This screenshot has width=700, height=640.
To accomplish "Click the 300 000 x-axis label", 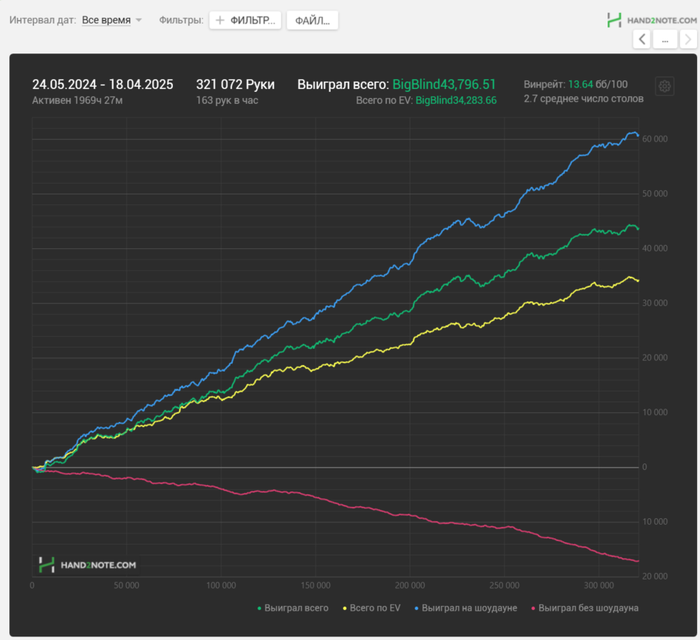I will [599, 585].
